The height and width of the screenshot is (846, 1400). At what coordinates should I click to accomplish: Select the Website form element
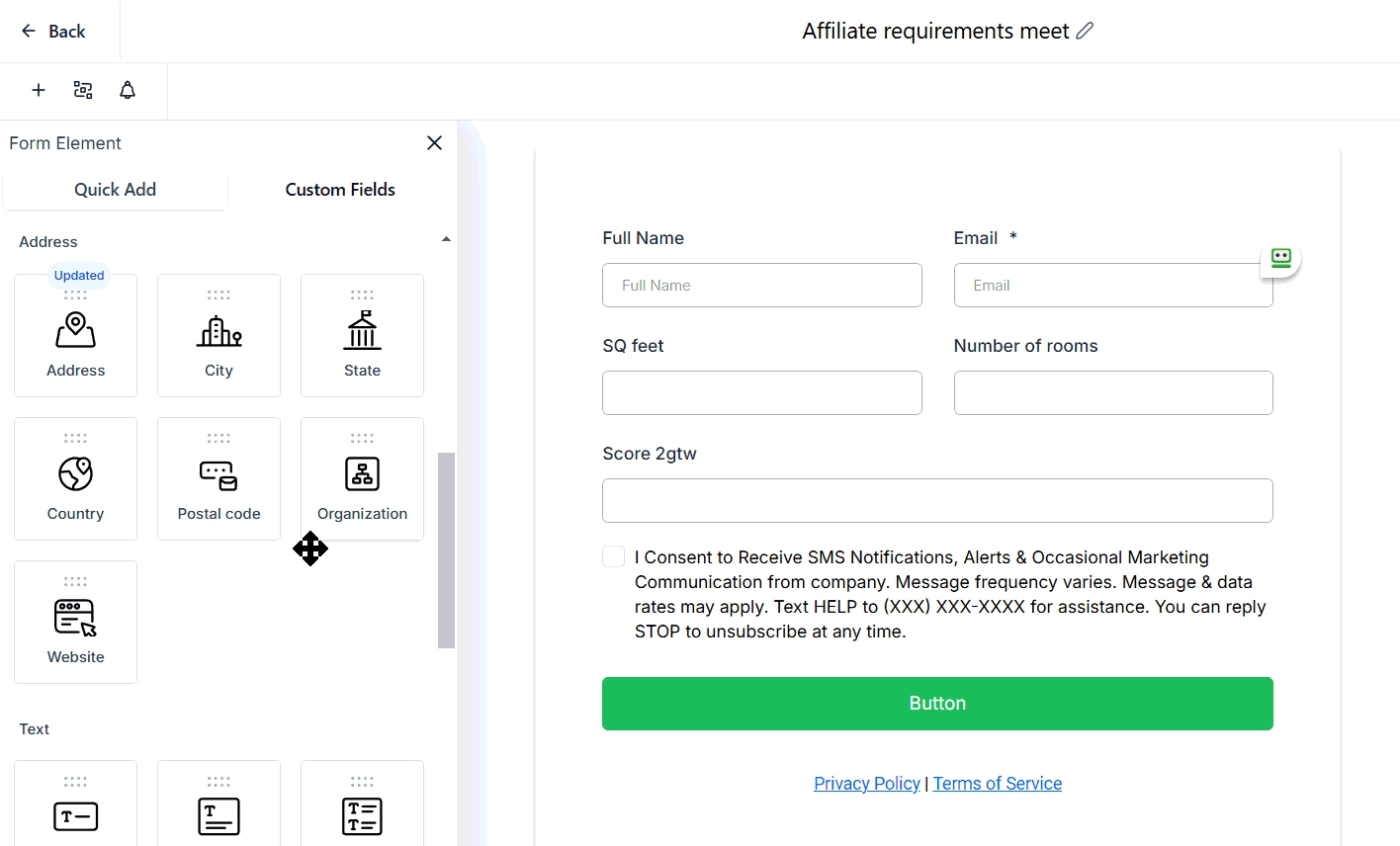(75, 623)
